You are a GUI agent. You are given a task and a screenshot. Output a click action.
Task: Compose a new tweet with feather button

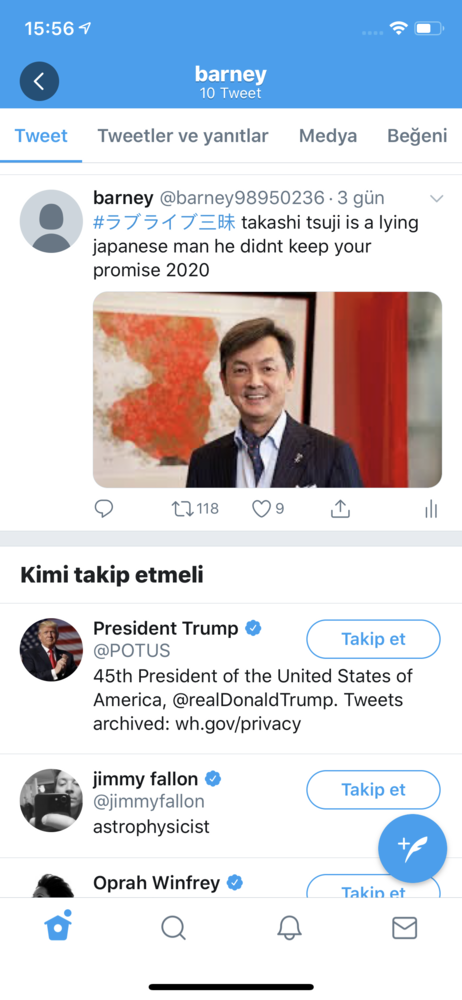pyautogui.click(x=412, y=848)
